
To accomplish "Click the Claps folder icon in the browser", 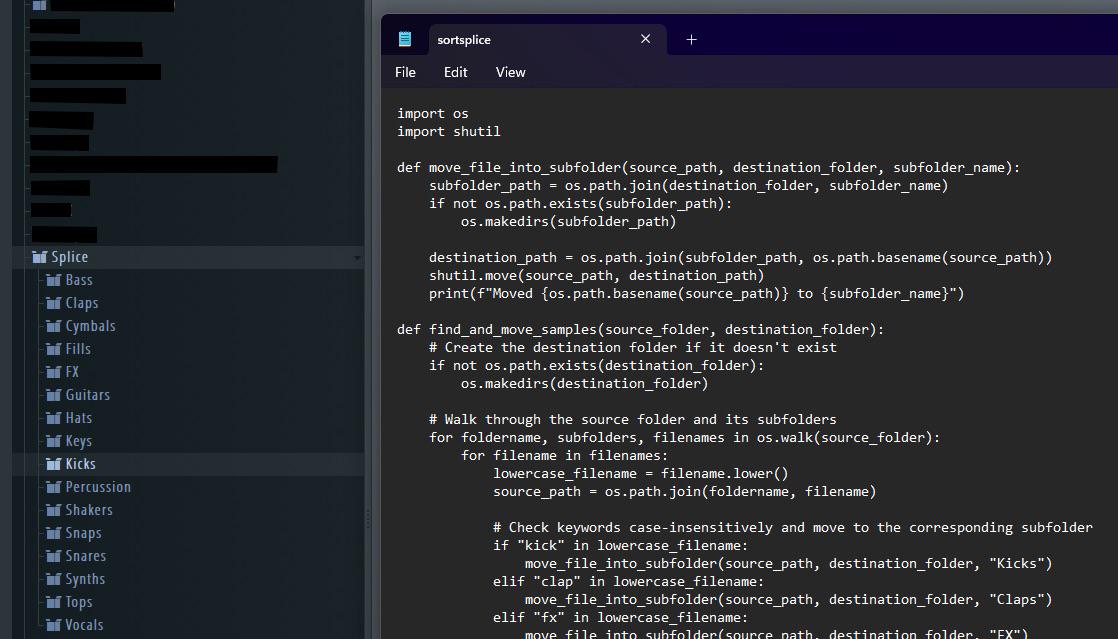I will tap(51, 302).
